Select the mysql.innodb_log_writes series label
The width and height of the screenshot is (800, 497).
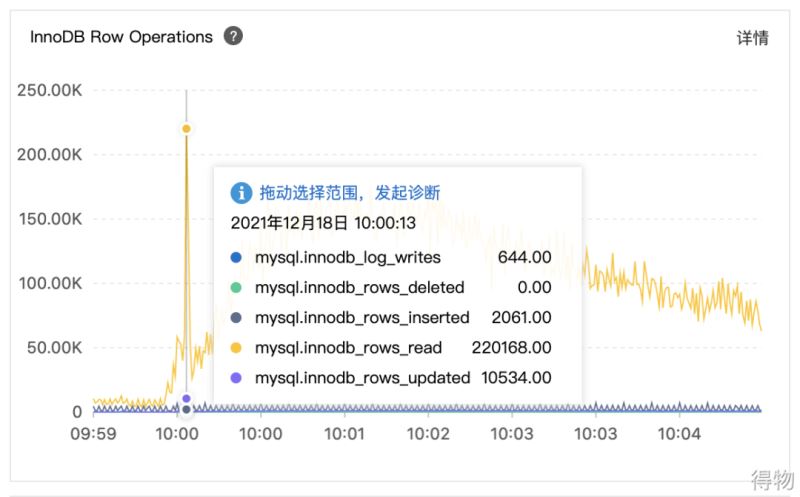click(x=348, y=257)
